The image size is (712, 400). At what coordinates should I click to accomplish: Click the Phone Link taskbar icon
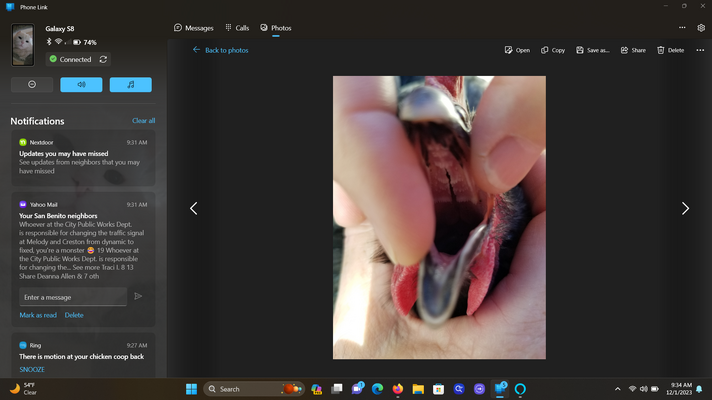[500, 389]
